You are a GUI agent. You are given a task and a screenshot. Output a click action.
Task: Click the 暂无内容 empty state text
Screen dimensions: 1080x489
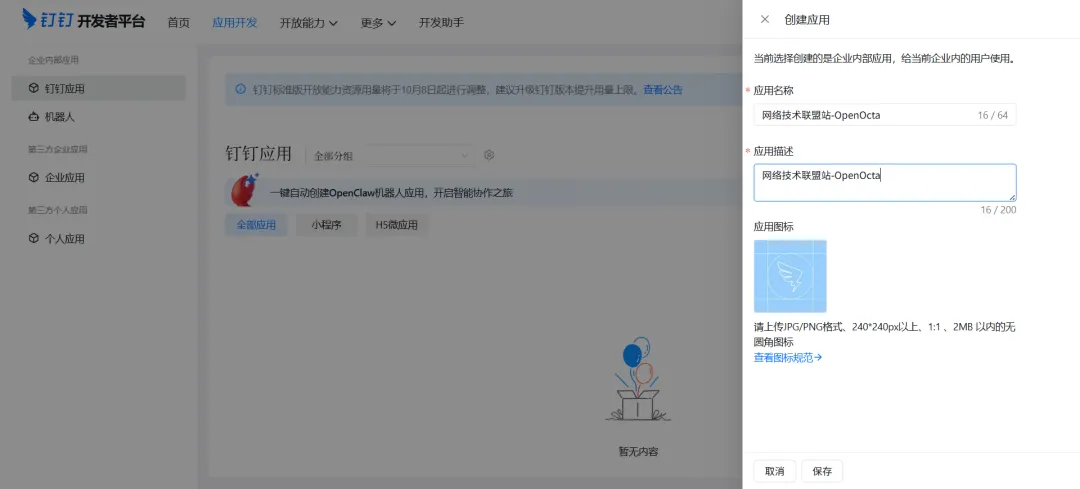click(638, 452)
